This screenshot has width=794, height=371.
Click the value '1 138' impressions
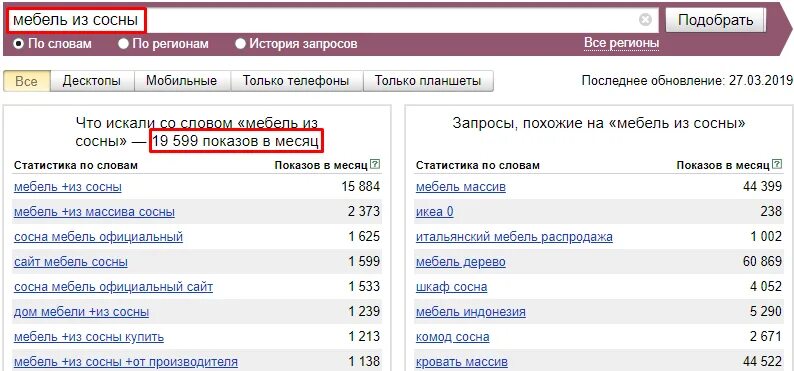(x=364, y=362)
